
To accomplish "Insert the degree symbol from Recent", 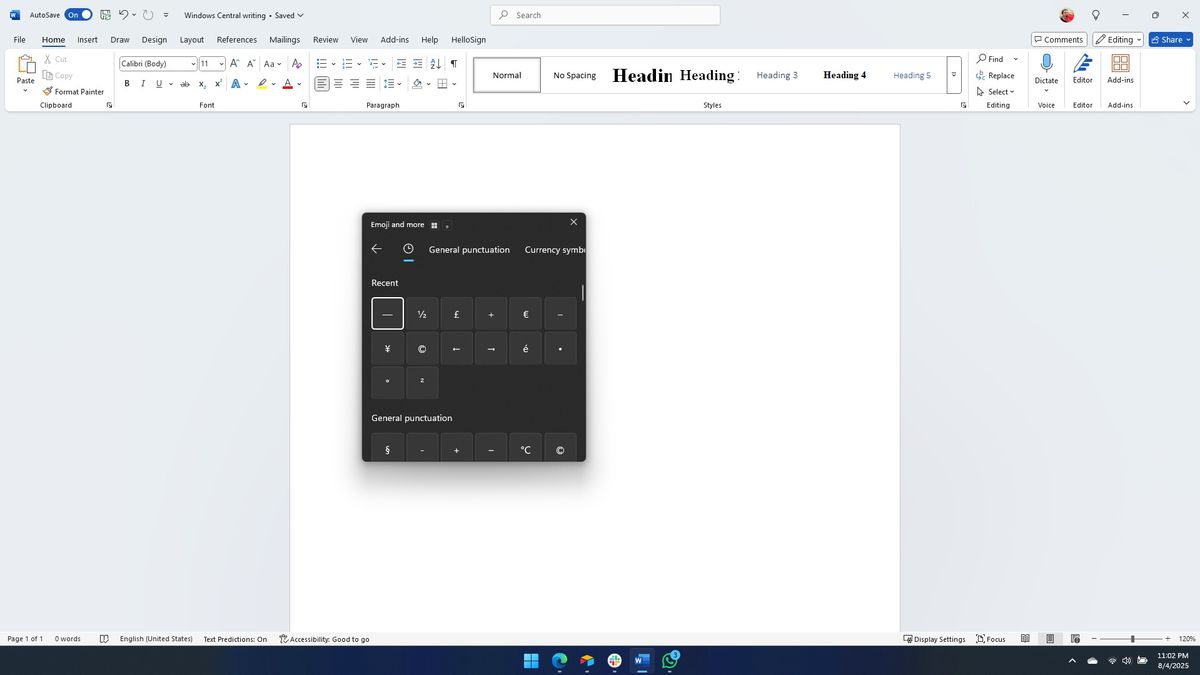I will [x=387, y=381].
